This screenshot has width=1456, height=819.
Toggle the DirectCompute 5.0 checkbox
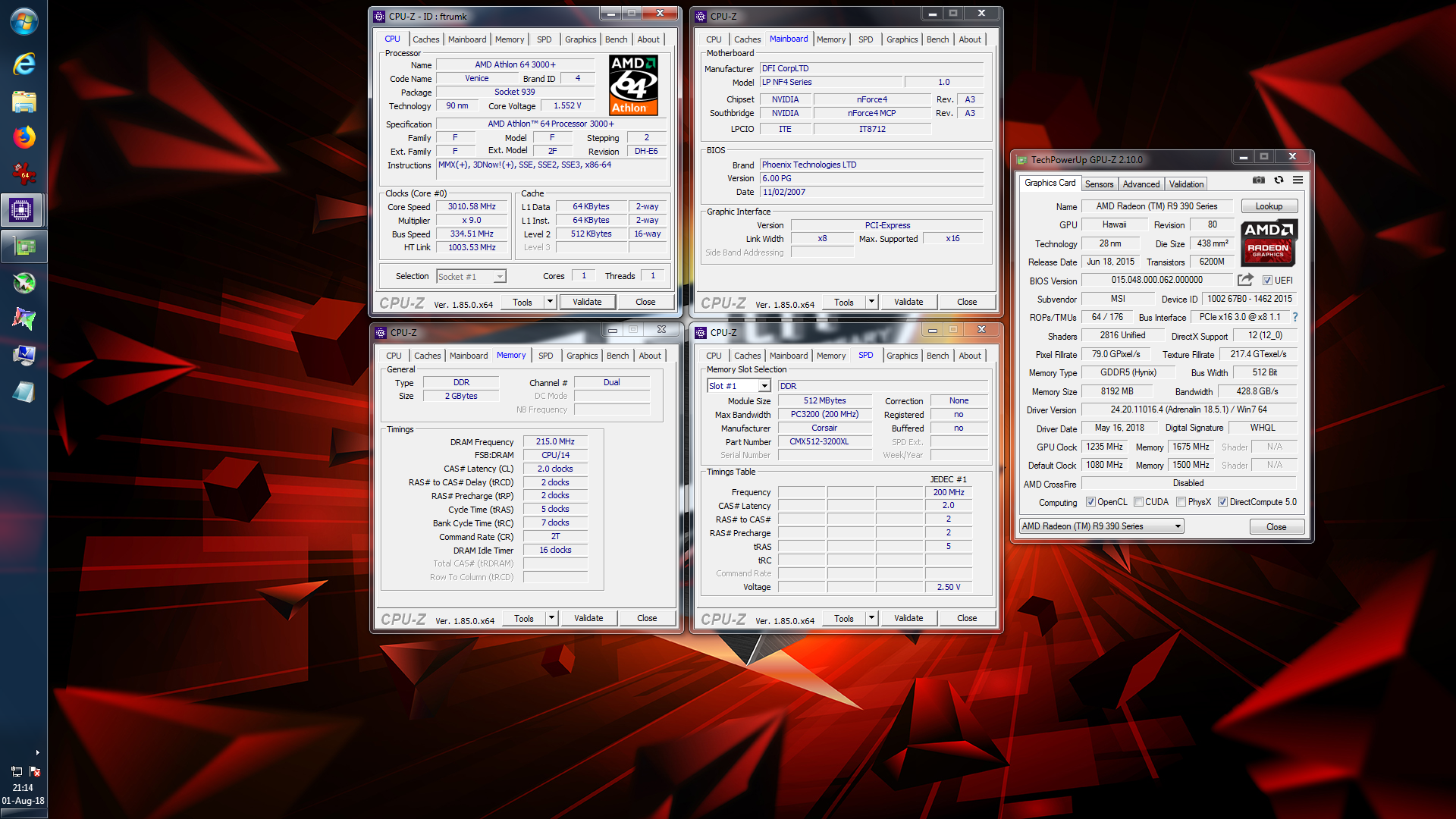[x=1222, y=502]
